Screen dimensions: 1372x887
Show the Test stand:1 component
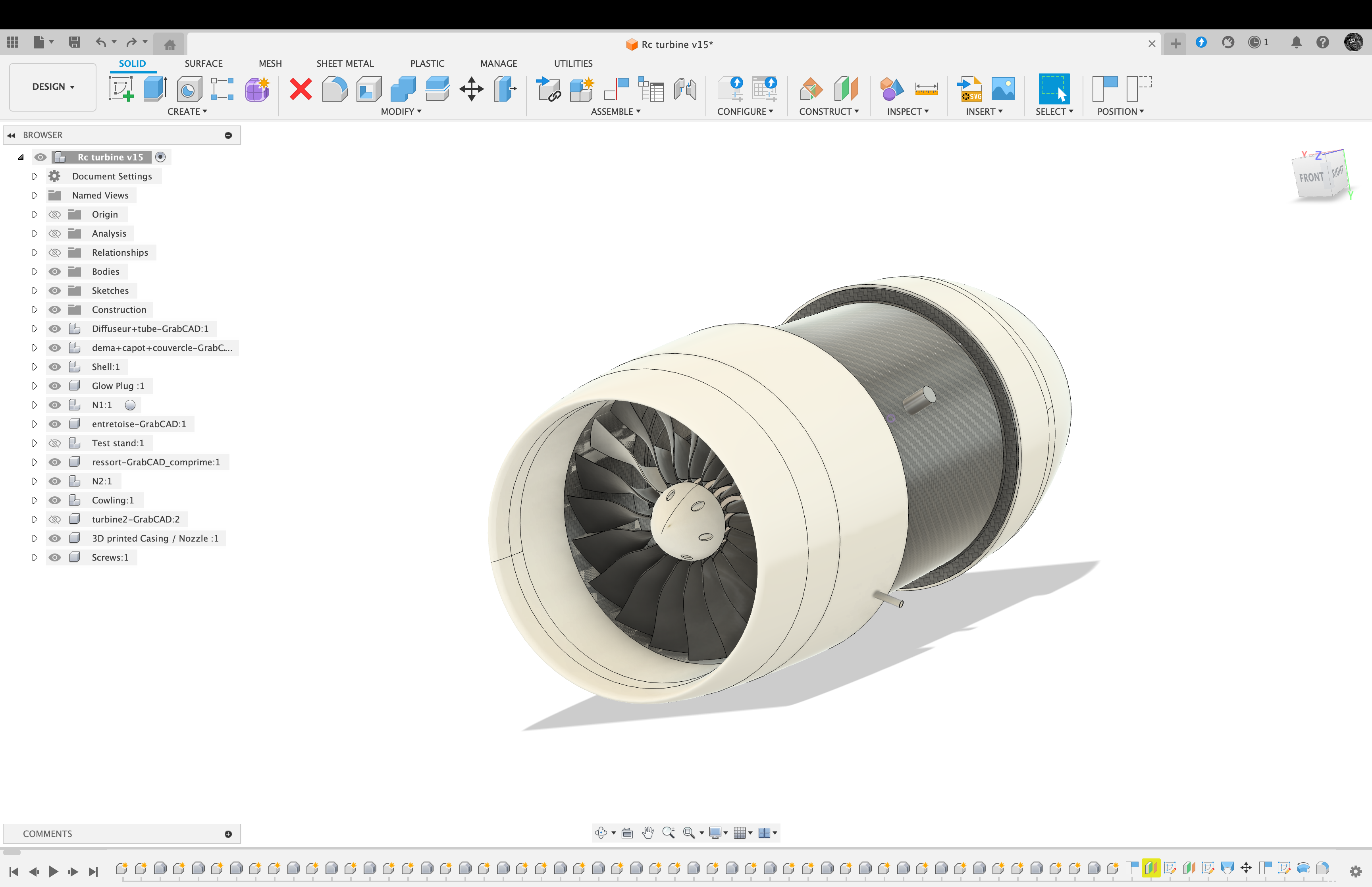(55, 443)
